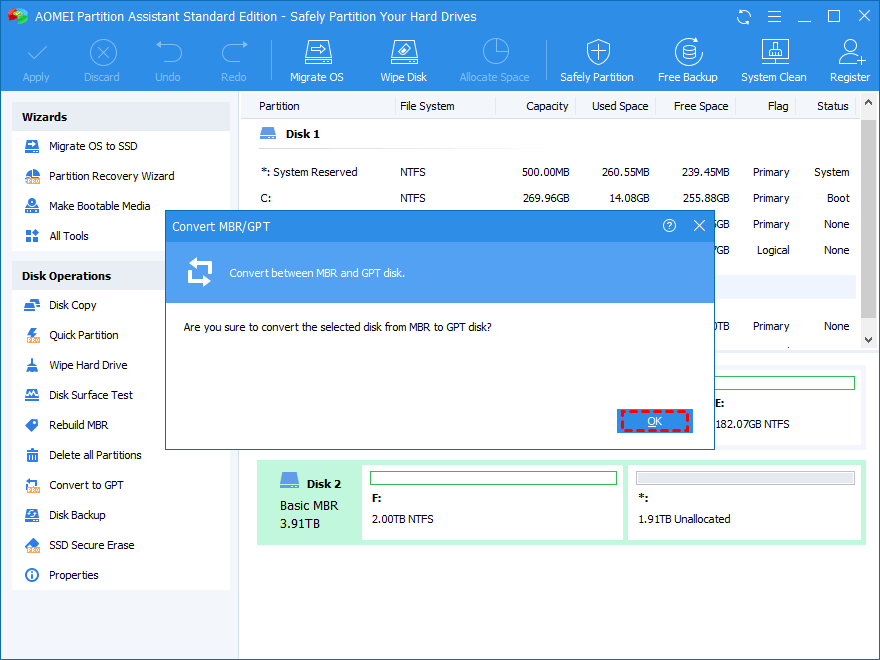880x660 pixels.
Task: Click the Partition column header
Action: (x=279, y=106)
